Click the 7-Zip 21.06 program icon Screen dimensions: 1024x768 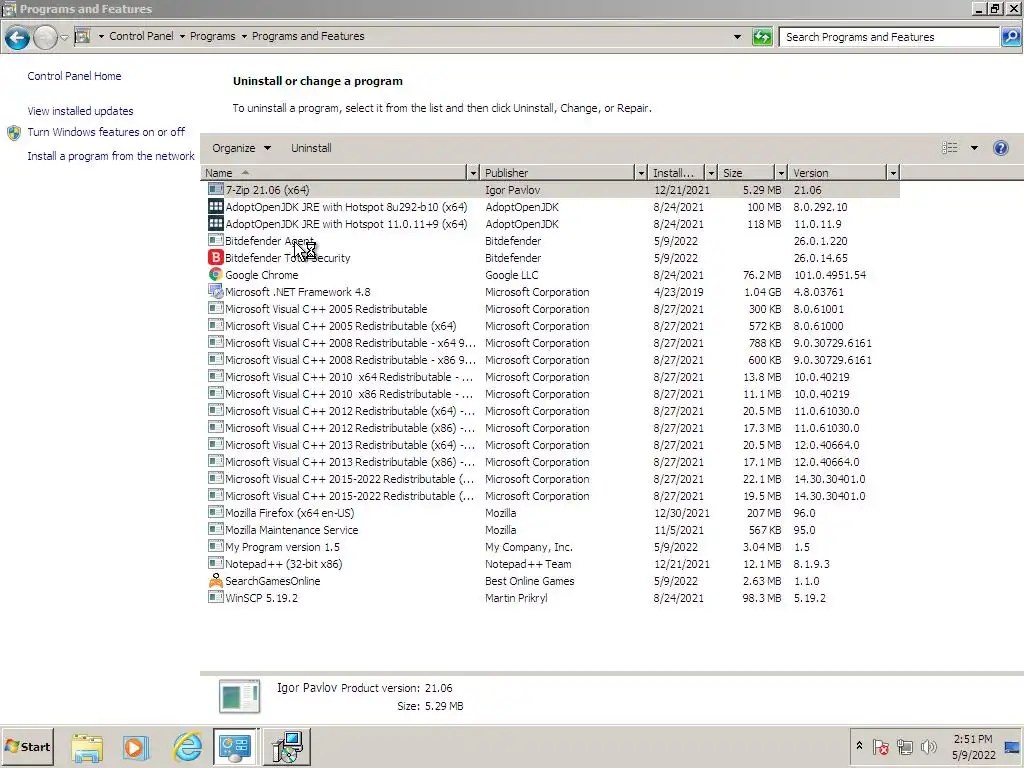[x=216, y=189]
